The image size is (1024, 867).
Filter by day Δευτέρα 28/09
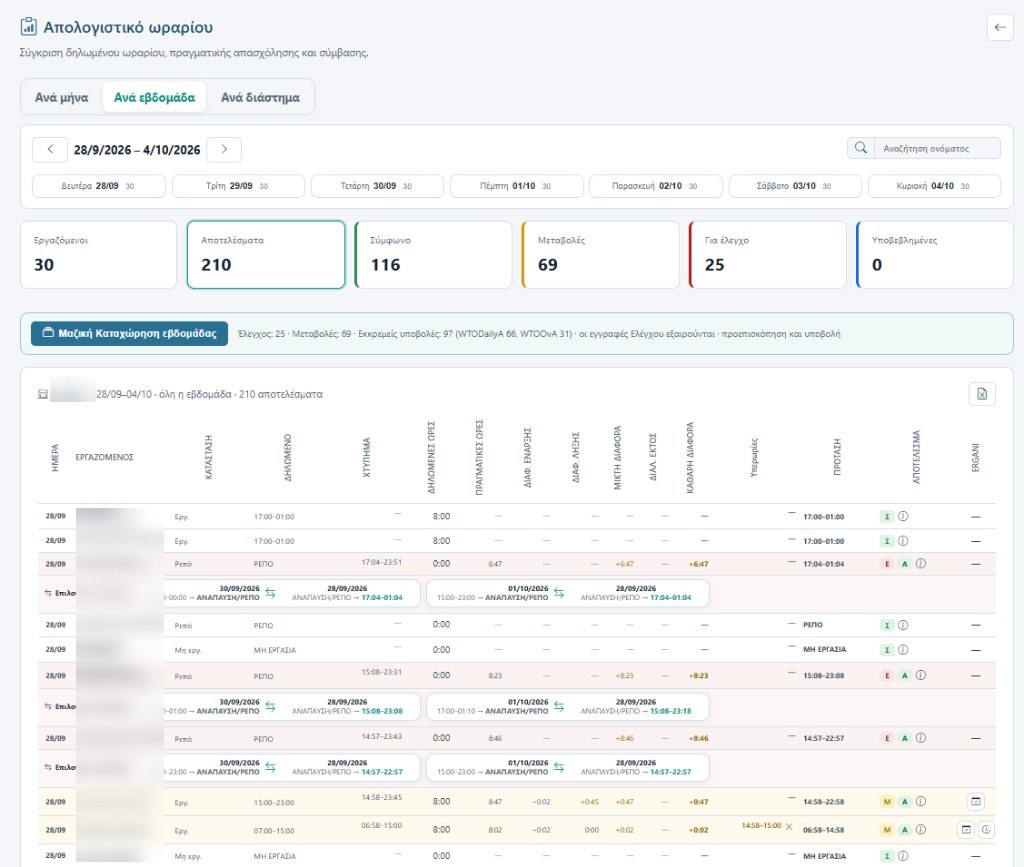[x=99, y=186]
